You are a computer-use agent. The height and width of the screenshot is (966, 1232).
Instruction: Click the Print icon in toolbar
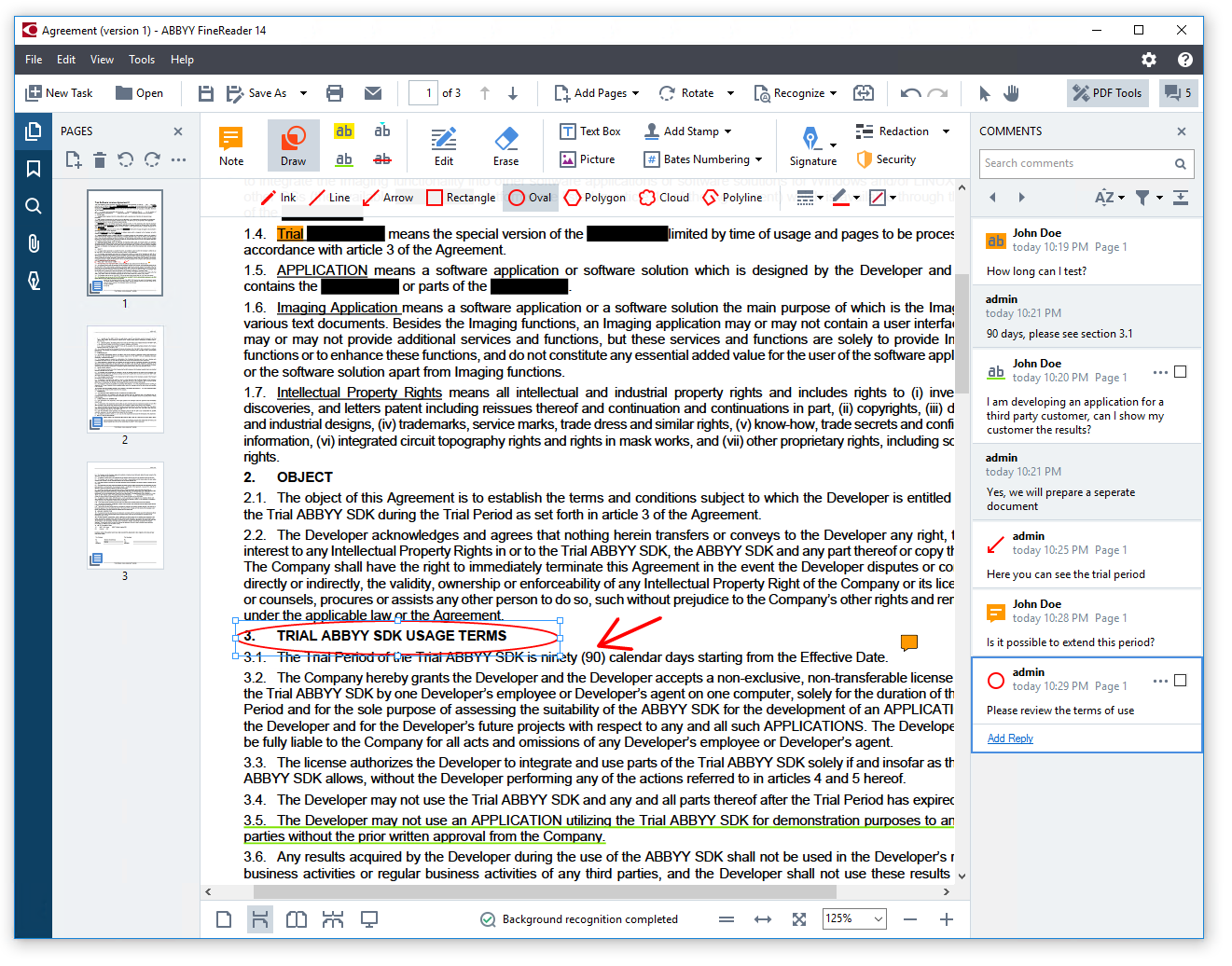(335, 93)
